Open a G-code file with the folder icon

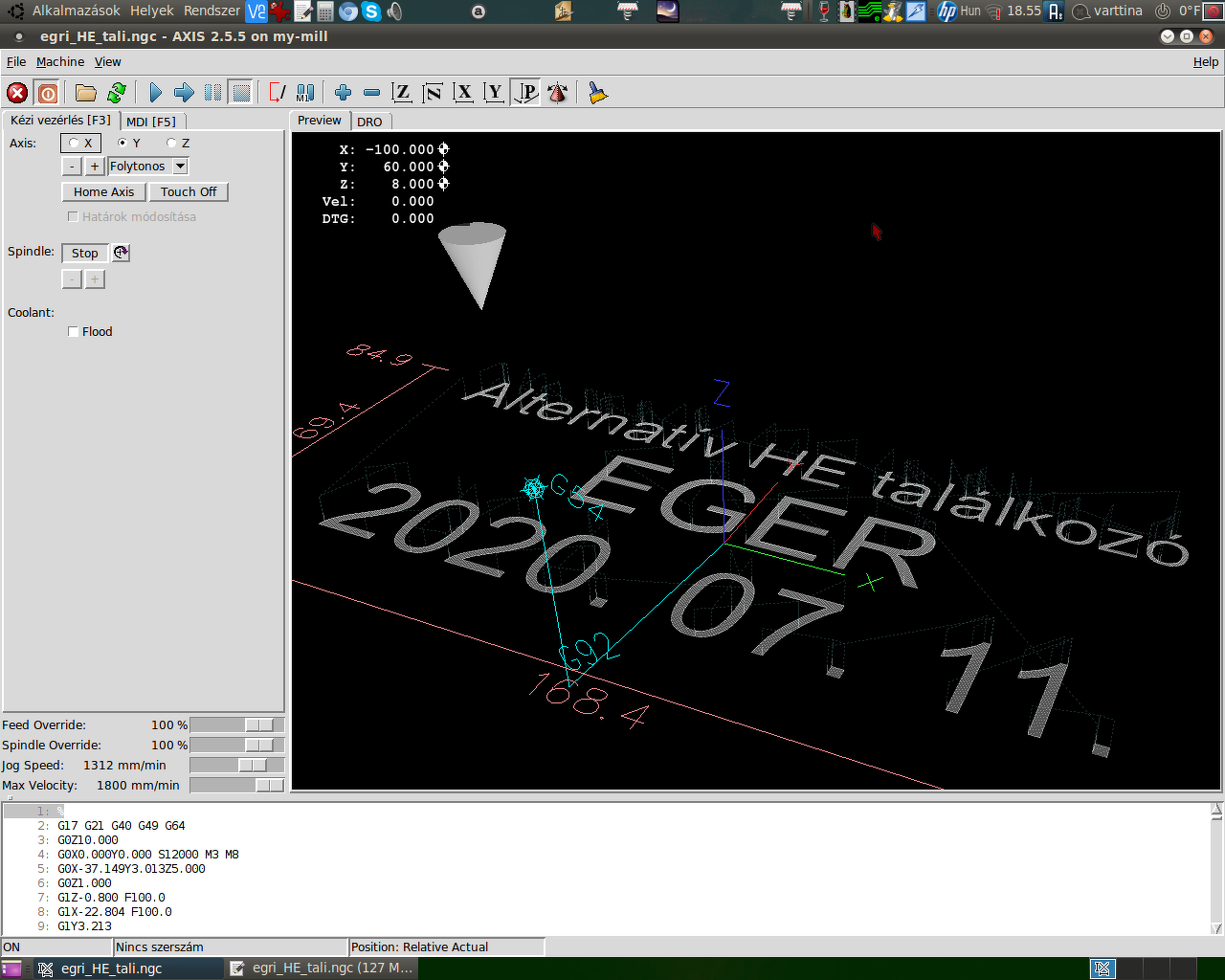tap(86, 93)
